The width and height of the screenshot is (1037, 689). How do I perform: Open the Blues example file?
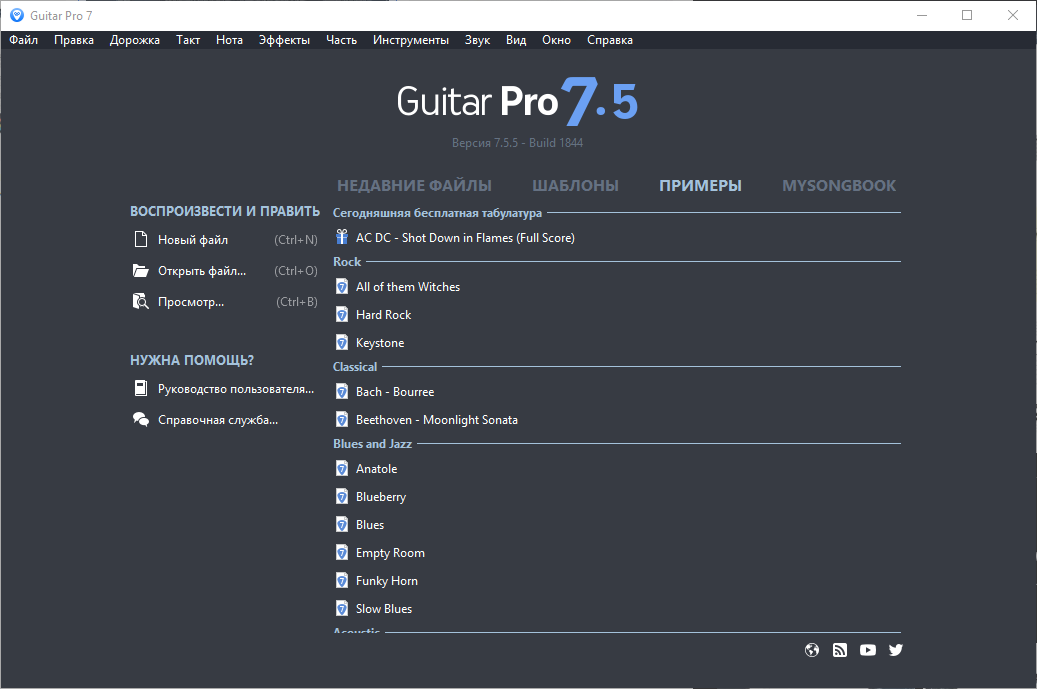370,524
